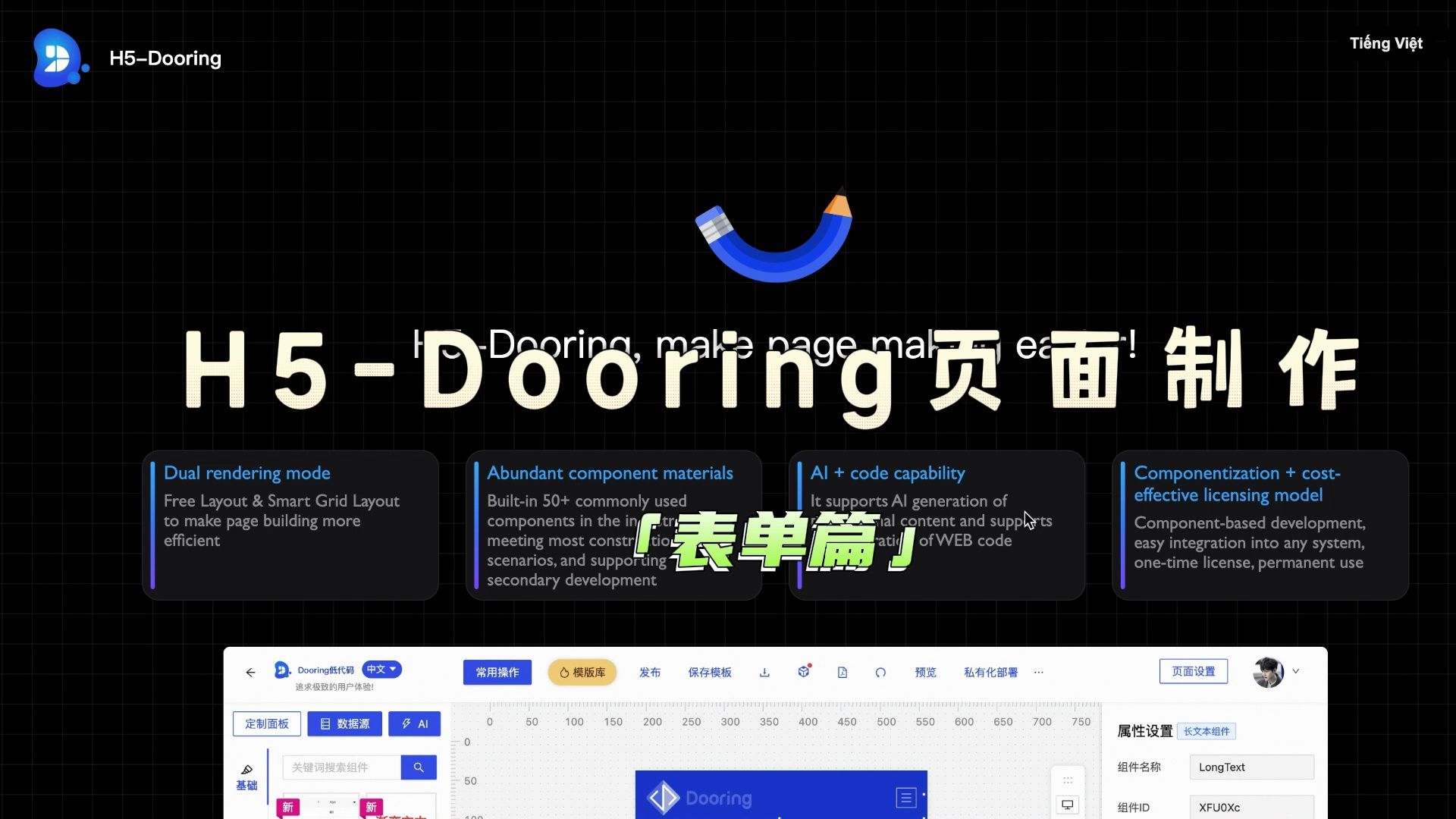This screenshot has width=1456, height=819.
Task: Open the Componentization licensing model card
Action: pos(1260,526)
